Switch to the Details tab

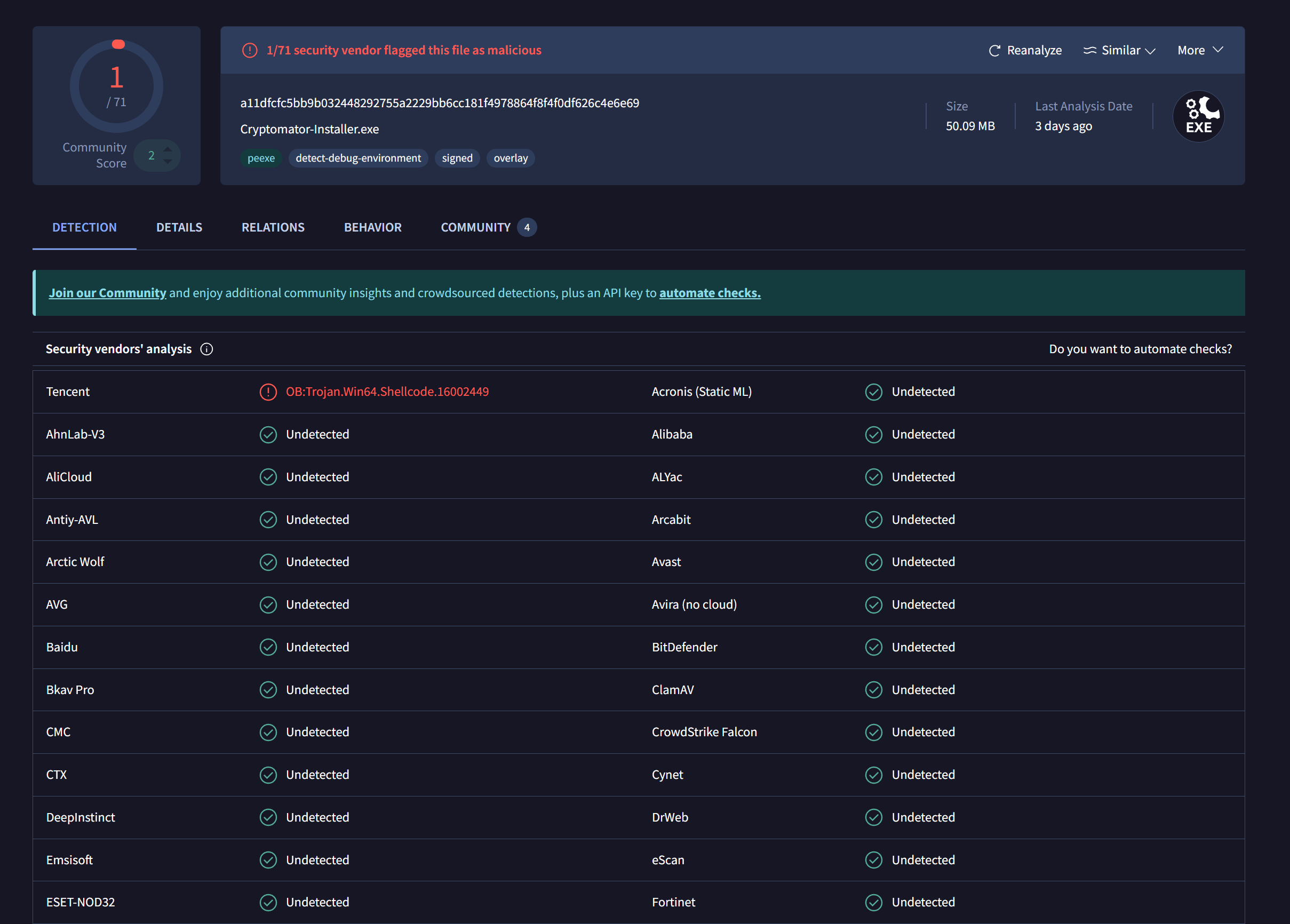click(x=179, y=227)
